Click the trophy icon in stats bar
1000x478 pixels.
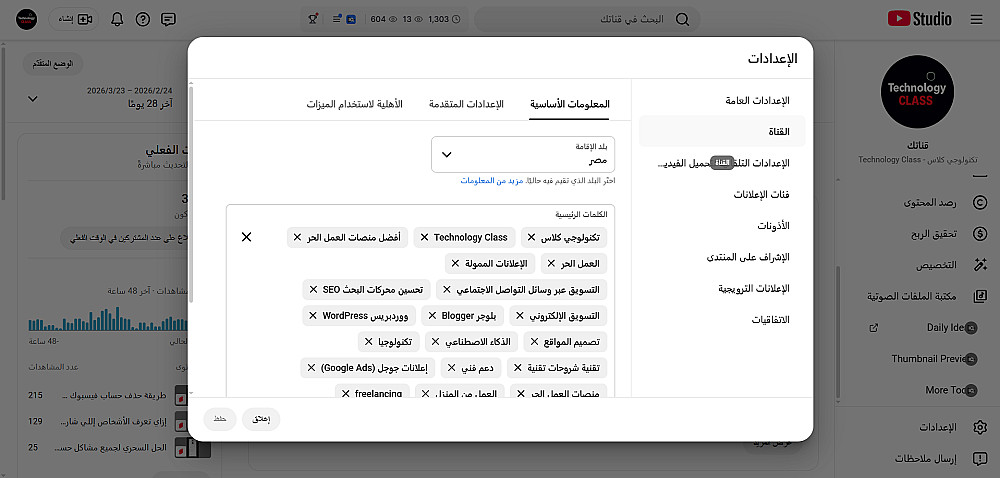pyautogui.click(x=313, y=19)
